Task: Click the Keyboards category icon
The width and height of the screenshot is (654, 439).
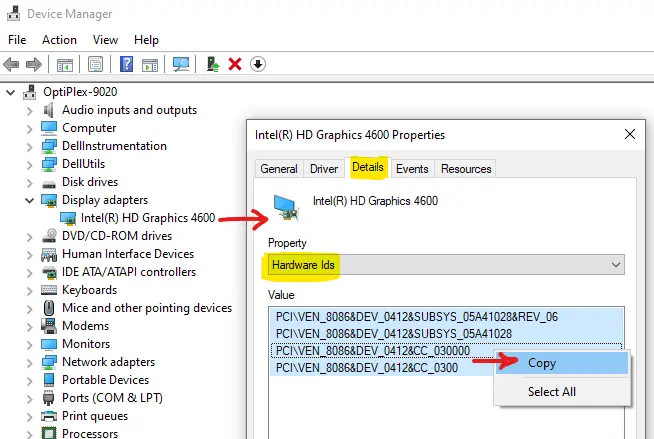Action: click(49, 290)
